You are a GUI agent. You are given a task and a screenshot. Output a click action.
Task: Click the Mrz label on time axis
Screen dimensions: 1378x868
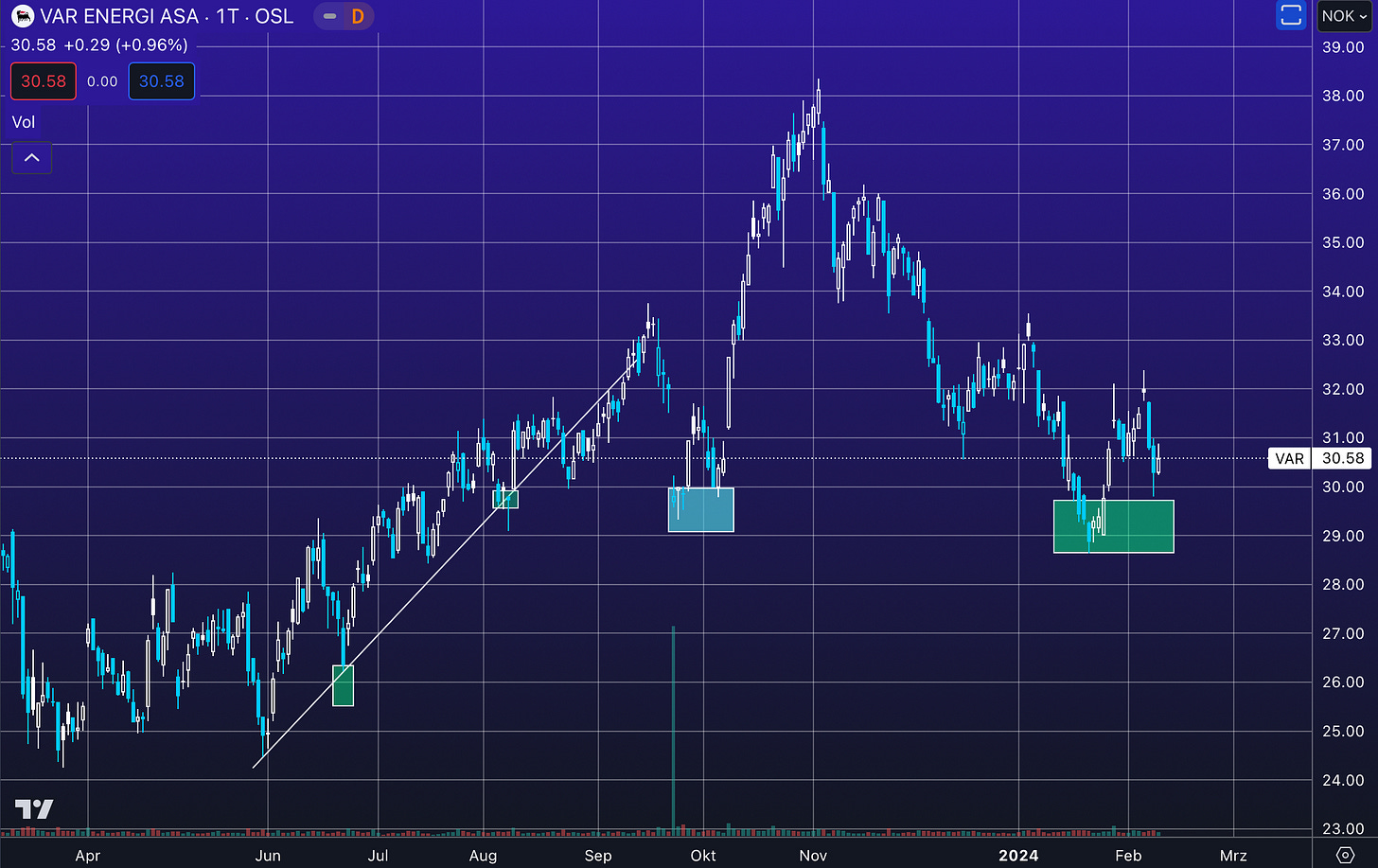coord(1233,856)
